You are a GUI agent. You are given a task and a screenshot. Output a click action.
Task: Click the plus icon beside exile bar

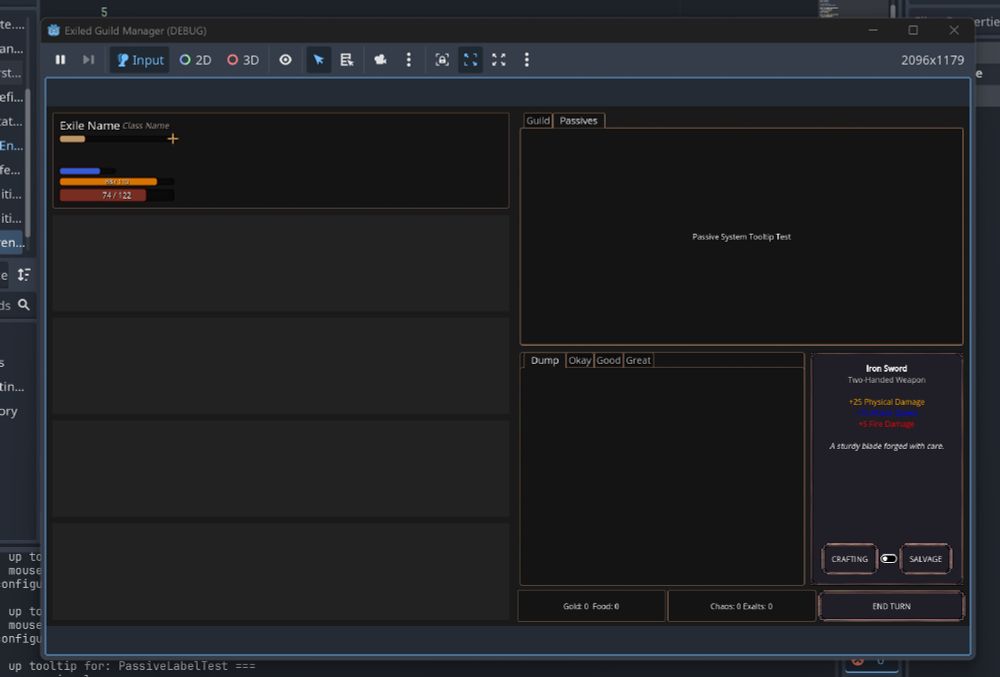coord(173,138)
